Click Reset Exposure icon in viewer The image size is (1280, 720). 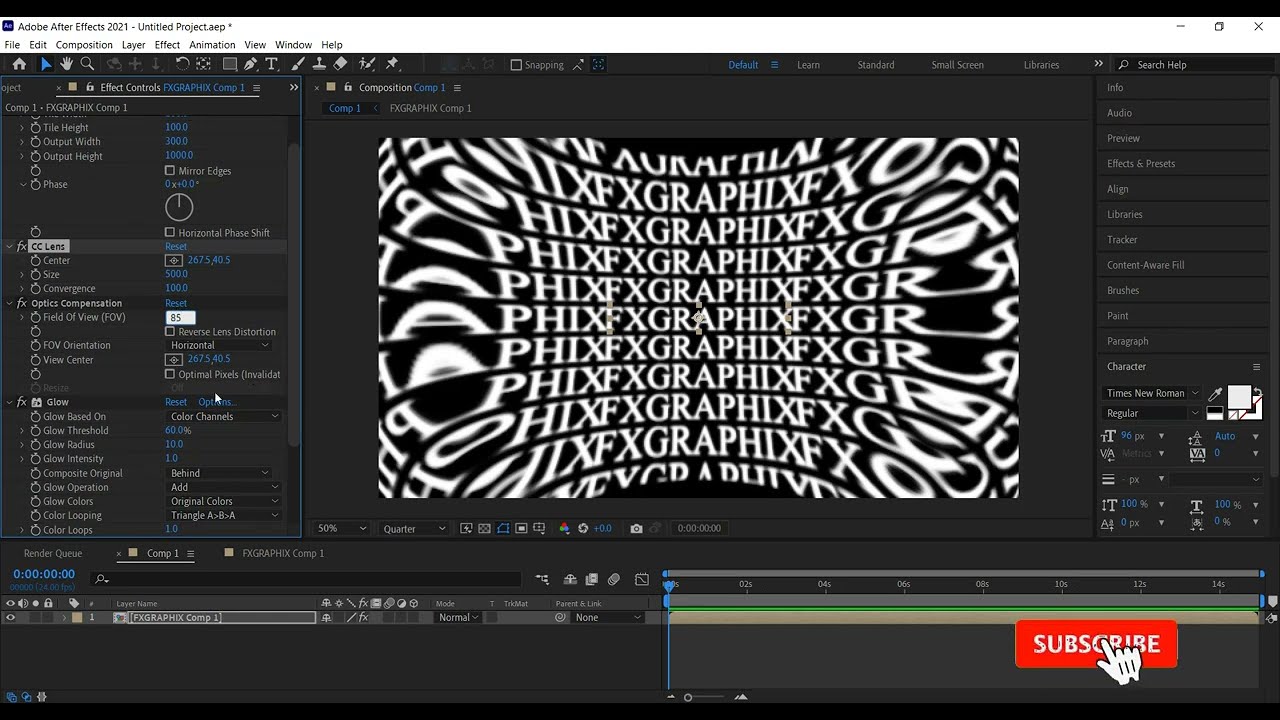point(583,528)
